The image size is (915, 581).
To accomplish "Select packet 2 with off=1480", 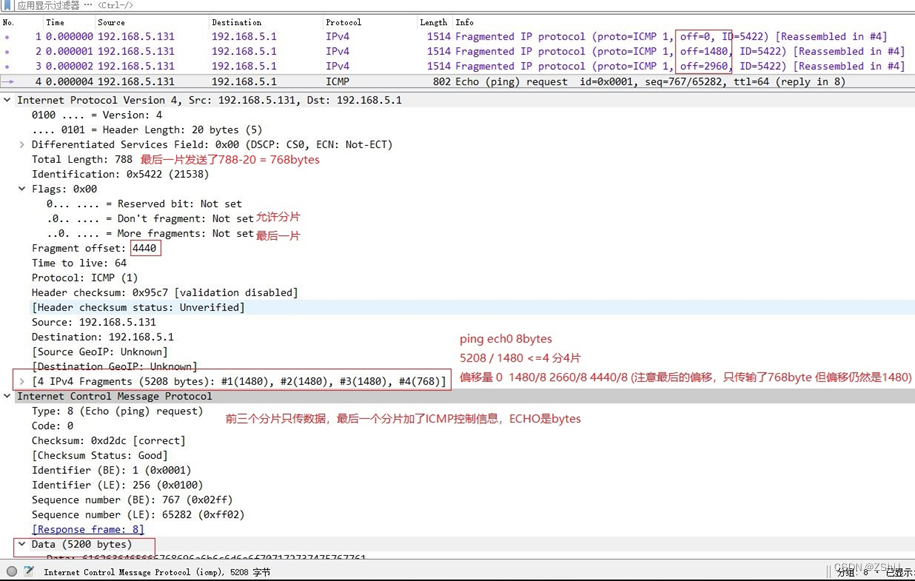I will pos(458,51).
